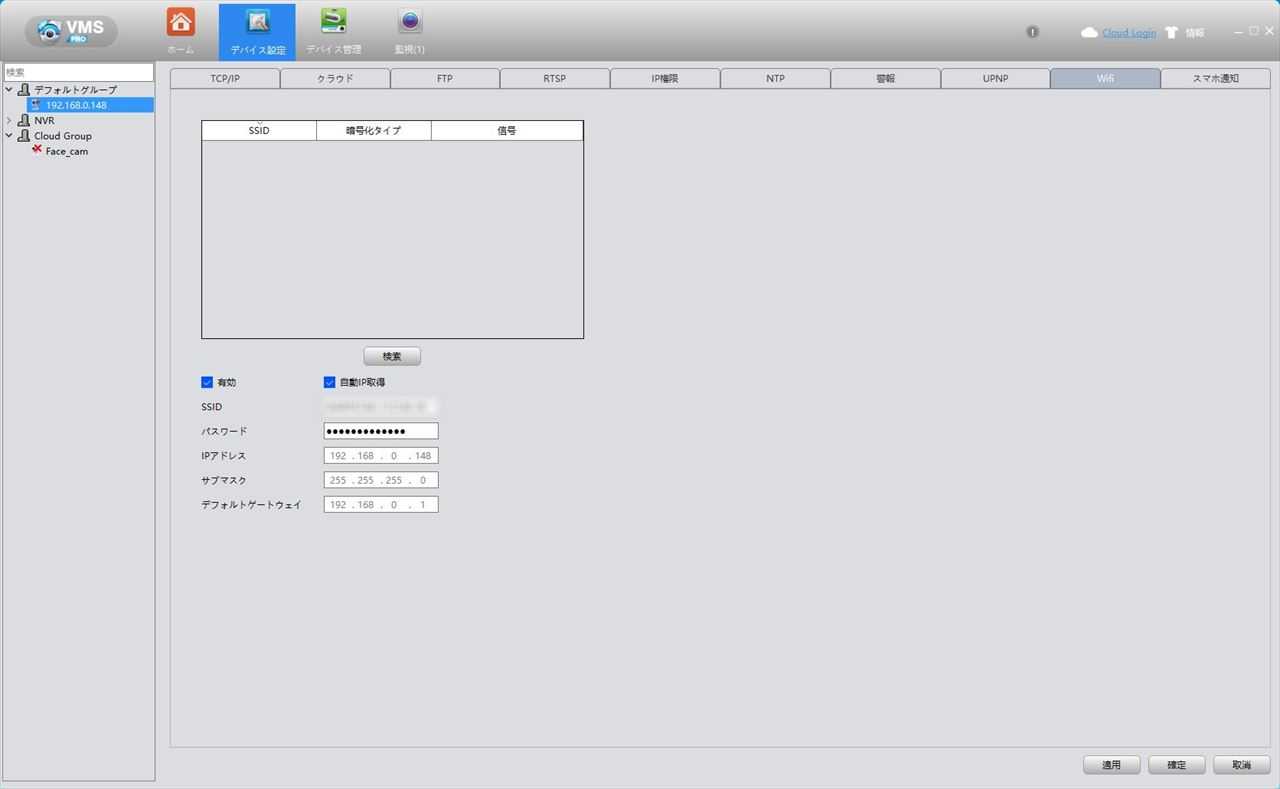
Task: Select Face_cam in the tree
Action: pos(67,151)
